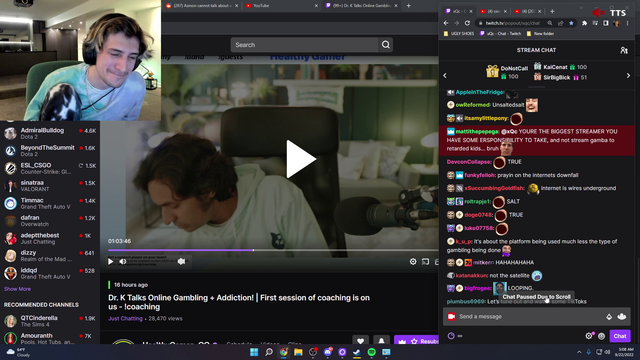Click the search magnifier icon button
The image size is (640, 360).
point(386,45)
